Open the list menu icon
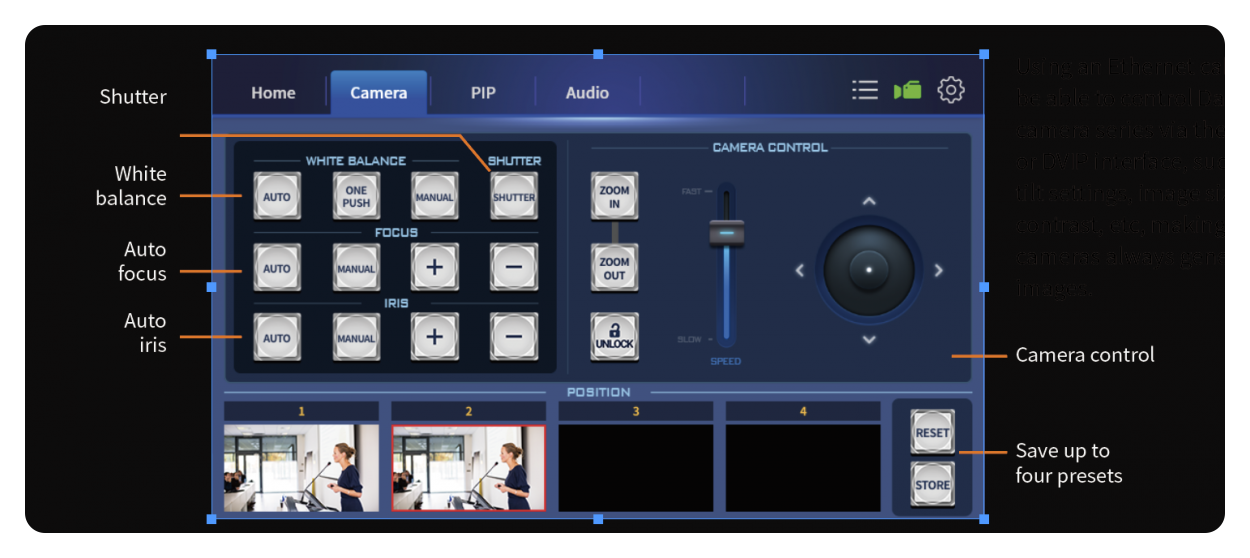Screen dimensions: 1250x558 [865, 91]
